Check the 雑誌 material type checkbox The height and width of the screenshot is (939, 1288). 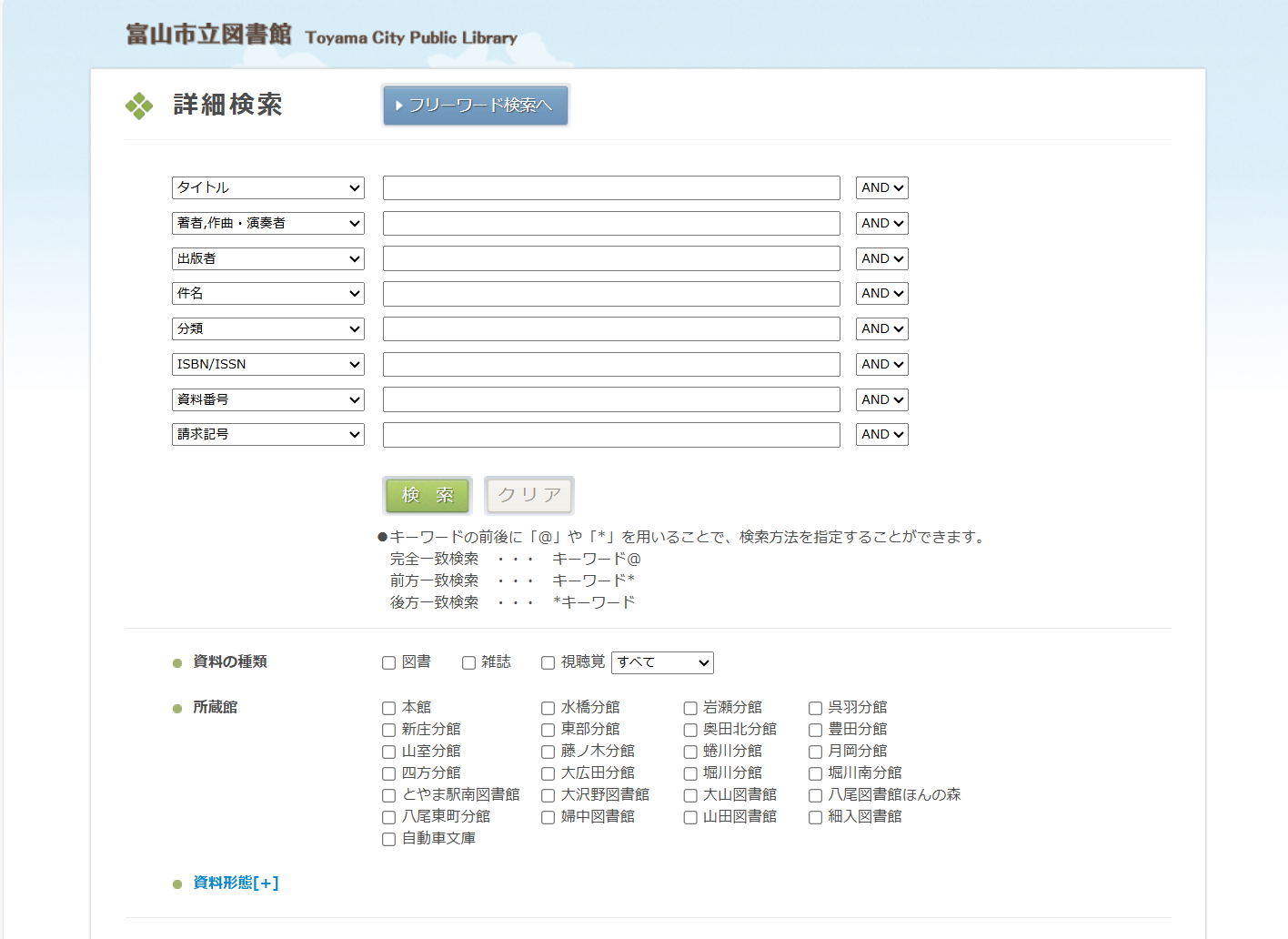(x=468, y=663)
